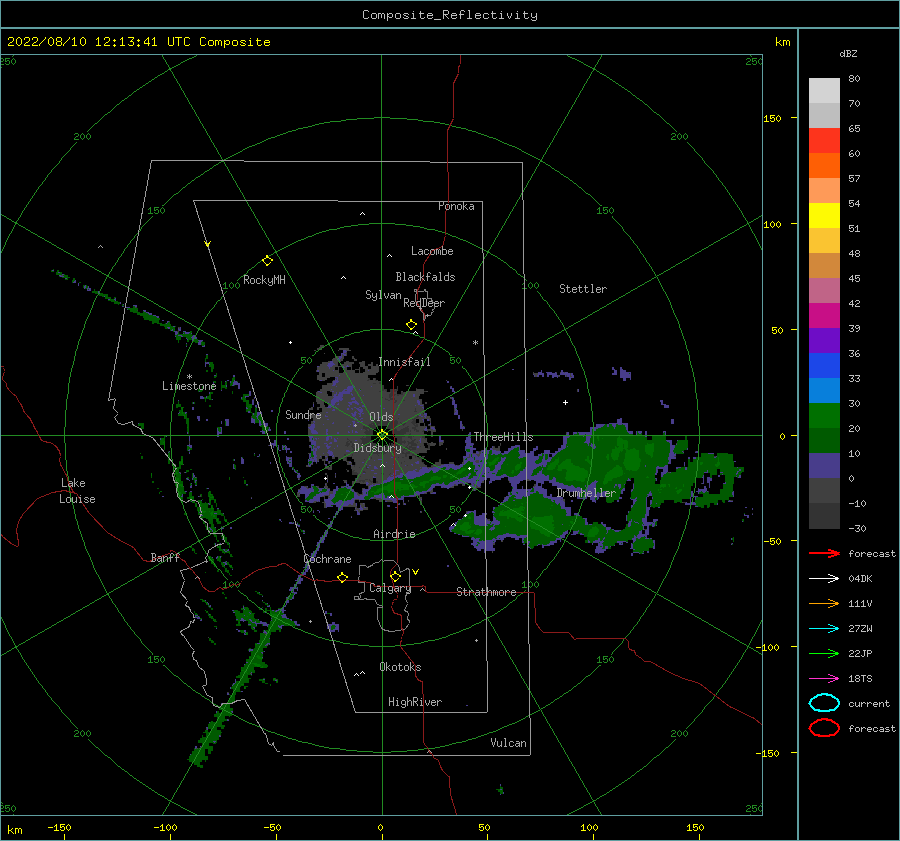Click the Lake Louise label
The width and height of the screenshot is (900, 841).
coord(77,491)
